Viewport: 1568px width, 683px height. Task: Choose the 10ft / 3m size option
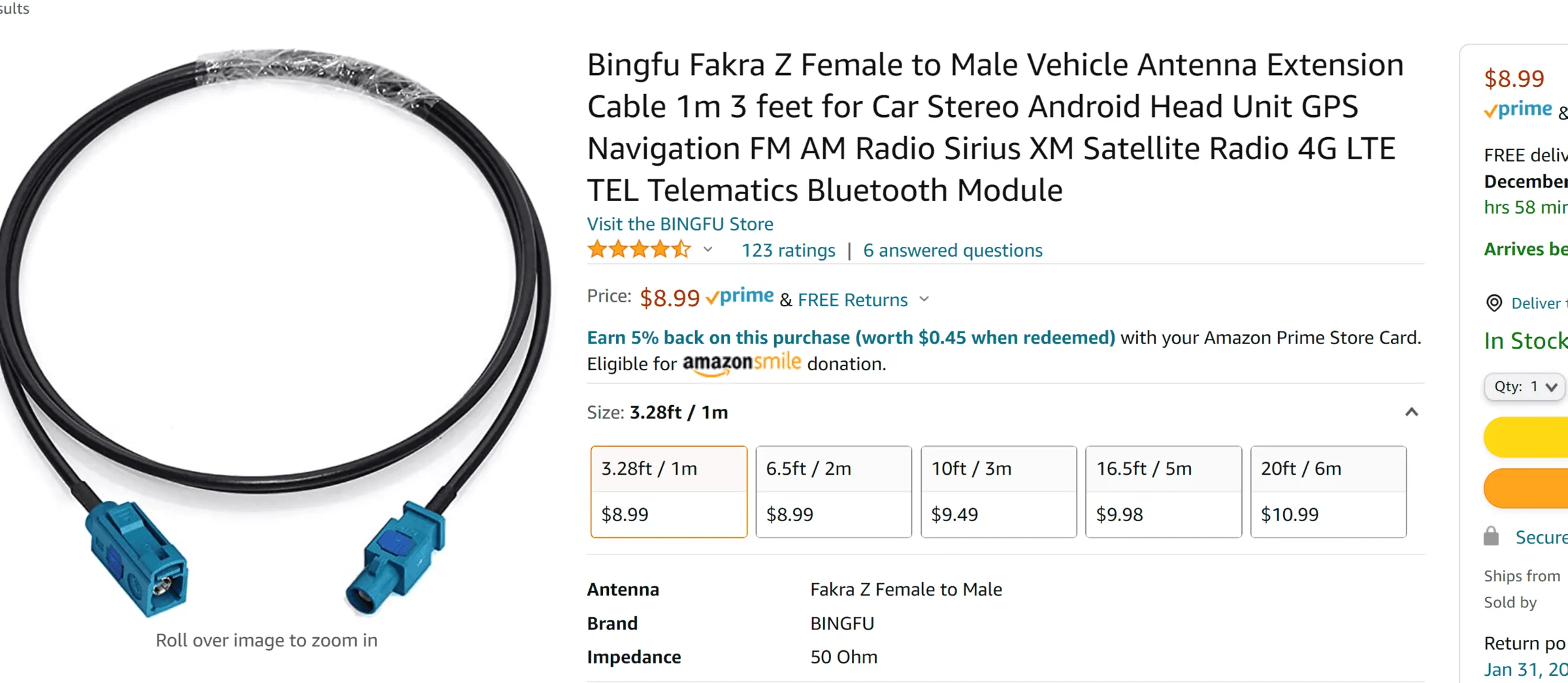point(998,492)
